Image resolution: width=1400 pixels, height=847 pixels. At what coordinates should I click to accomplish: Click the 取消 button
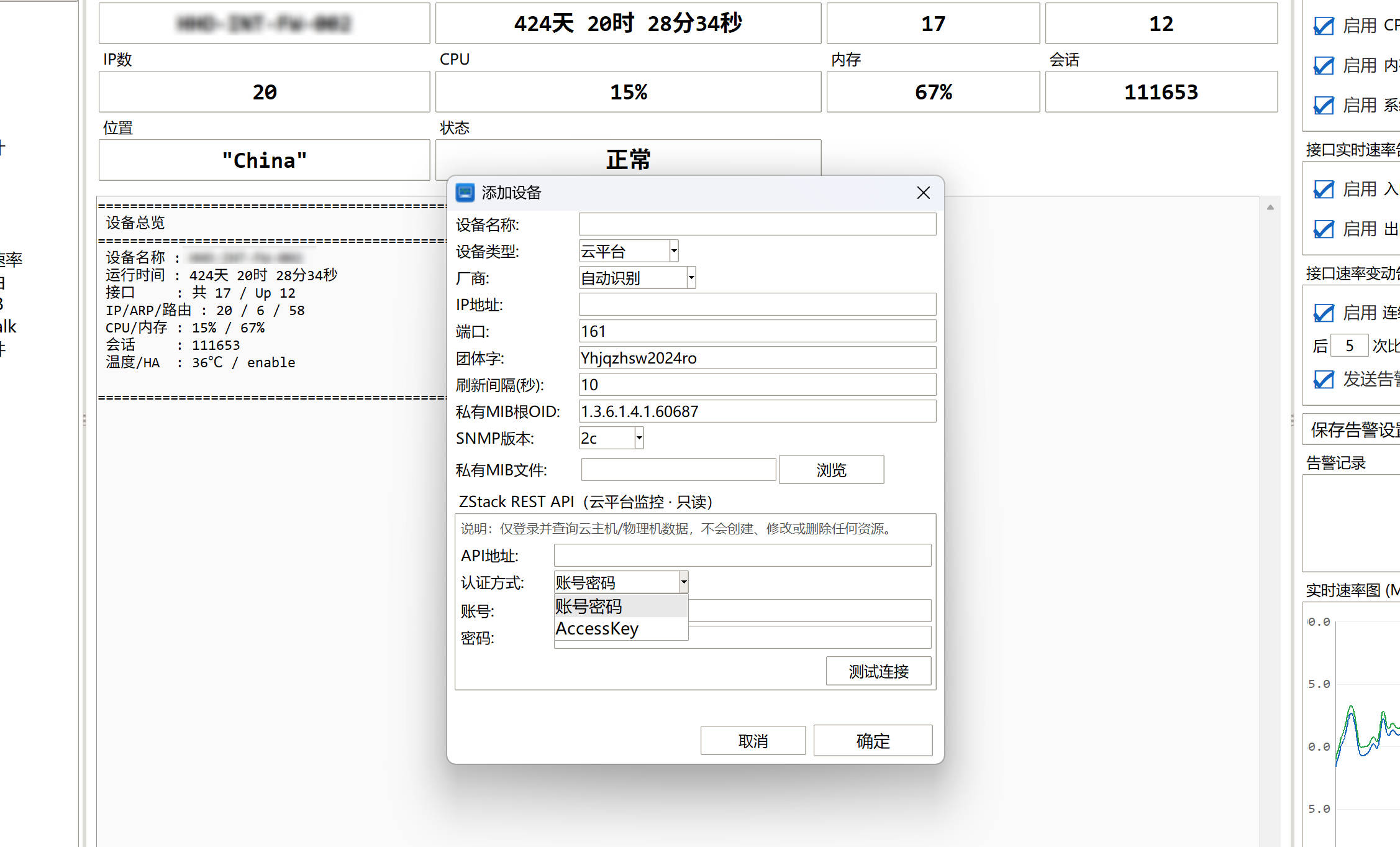click(753, 741)
